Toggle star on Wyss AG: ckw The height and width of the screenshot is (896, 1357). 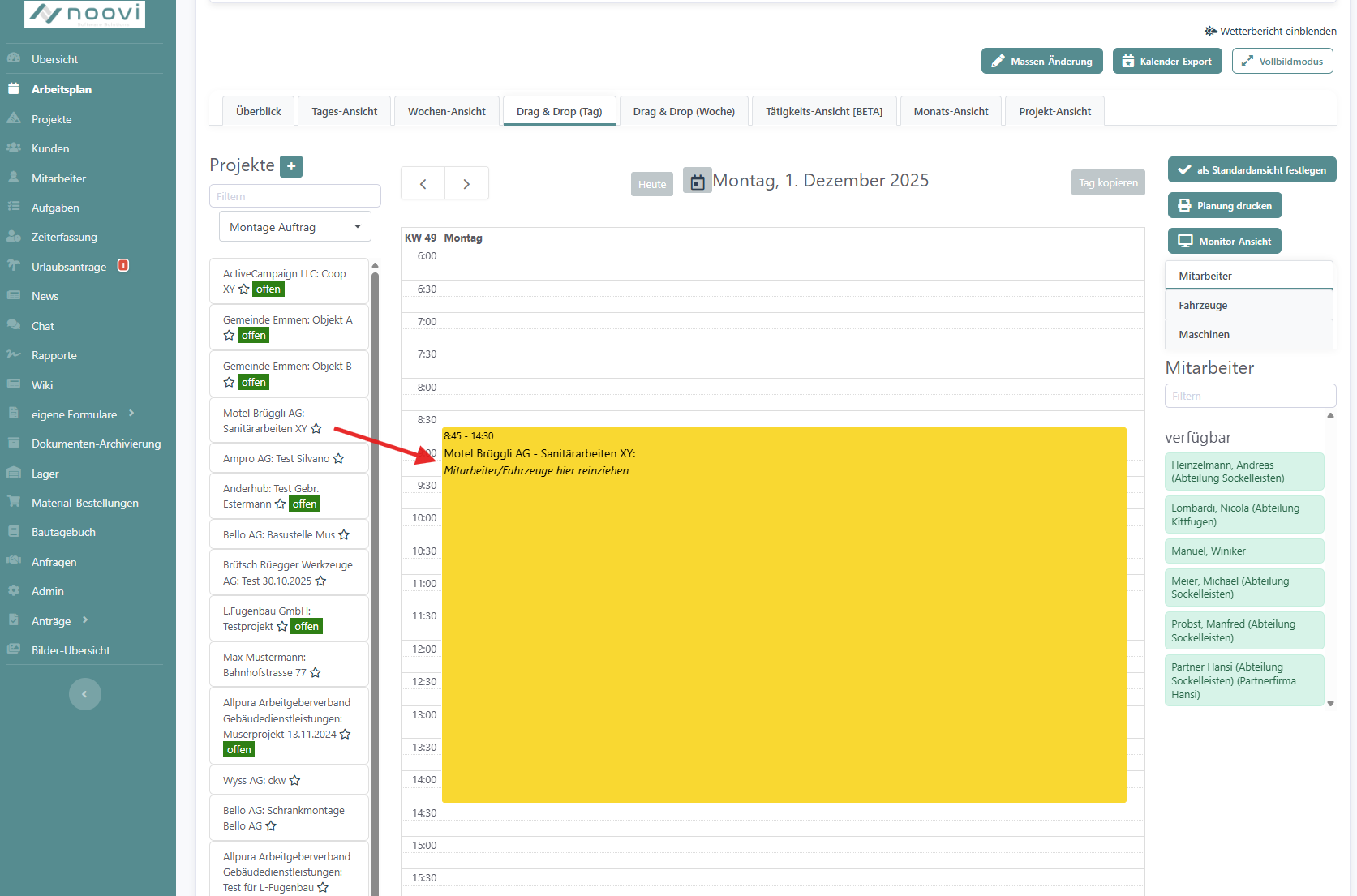click(294, 780)
